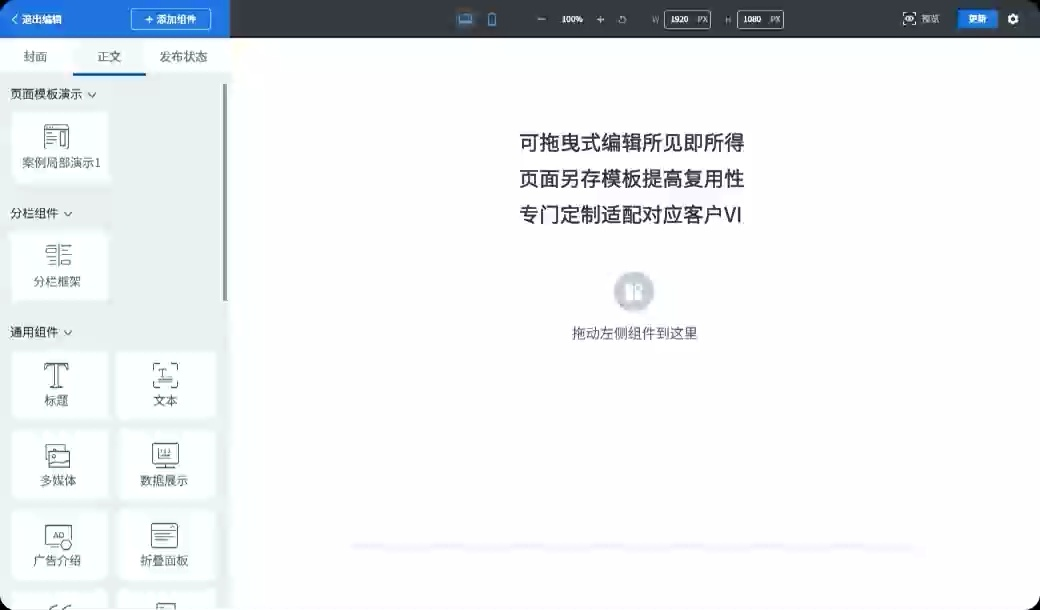Pick the 折叠面板 (Collapse Panel) component
Viewport: 1040px width, 610px height.
tap(165, 544)
